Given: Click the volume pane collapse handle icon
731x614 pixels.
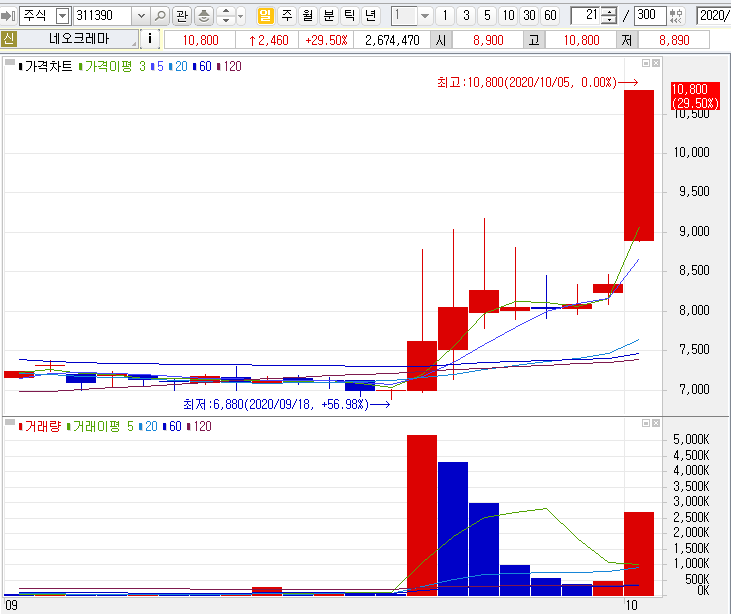Looking at the screenshot, I should [10, 421].
